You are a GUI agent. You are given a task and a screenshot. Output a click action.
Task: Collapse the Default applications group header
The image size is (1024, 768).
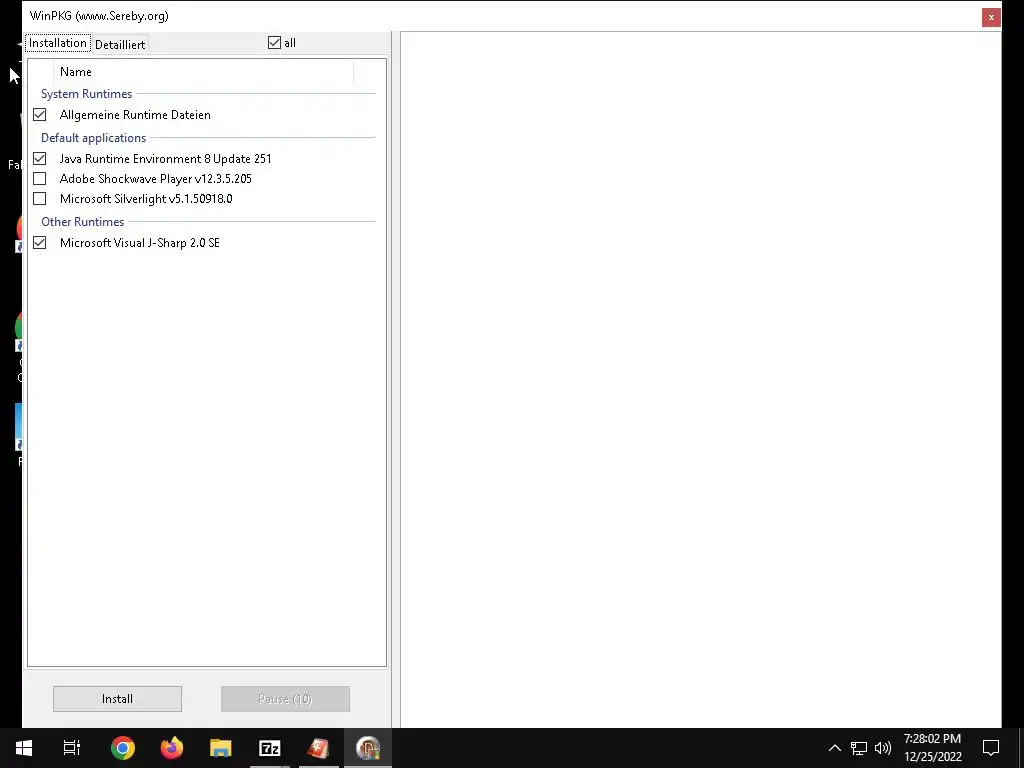click(93, 138)
